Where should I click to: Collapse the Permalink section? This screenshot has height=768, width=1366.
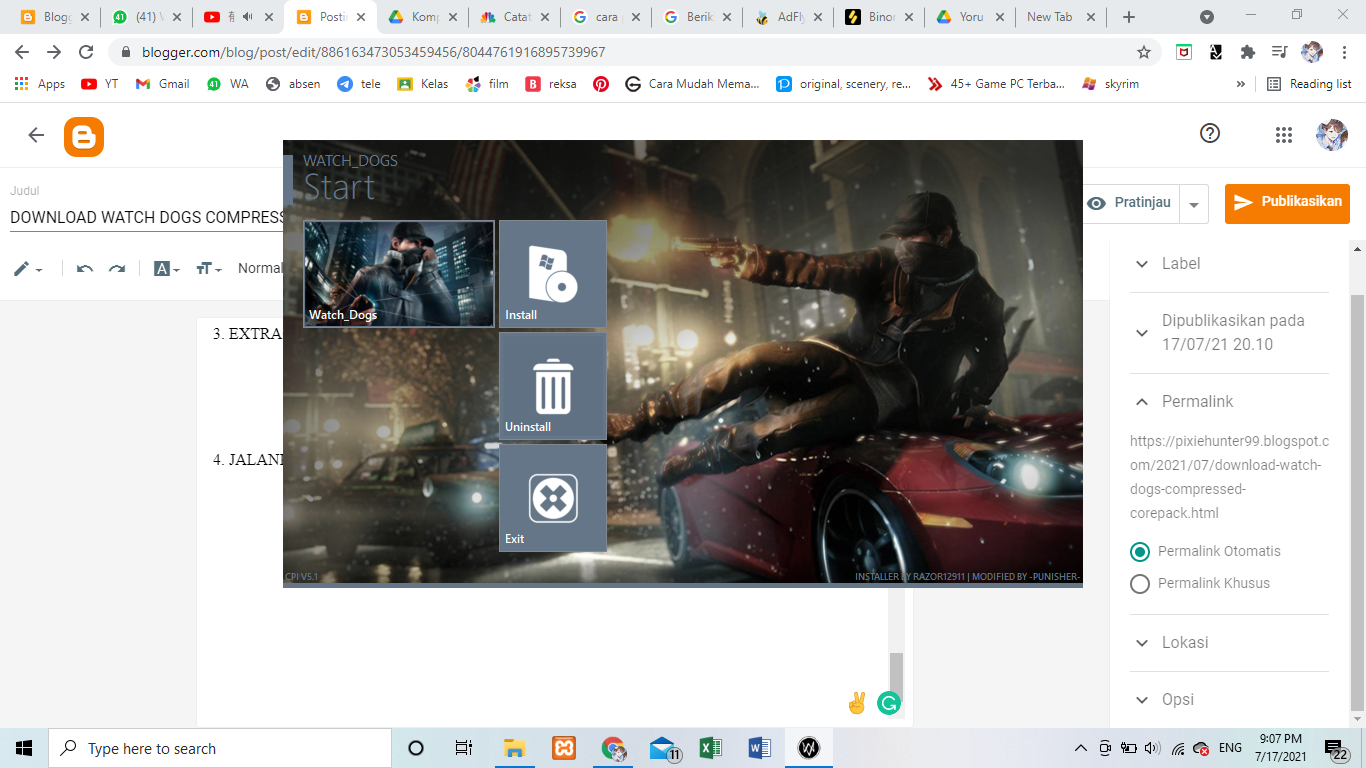[x=1229, y=401]
